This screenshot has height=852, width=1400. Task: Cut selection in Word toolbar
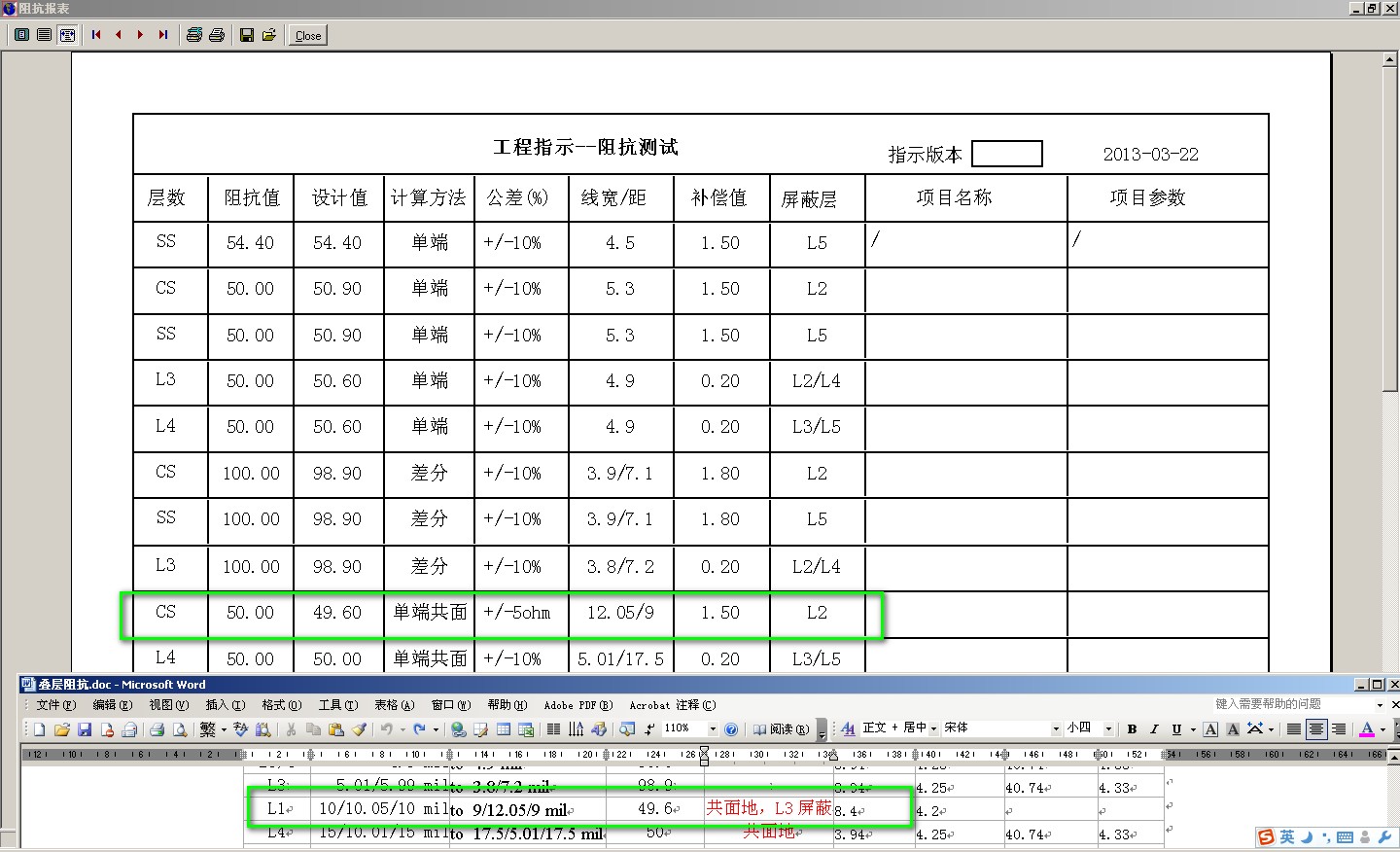pos(291,729)
